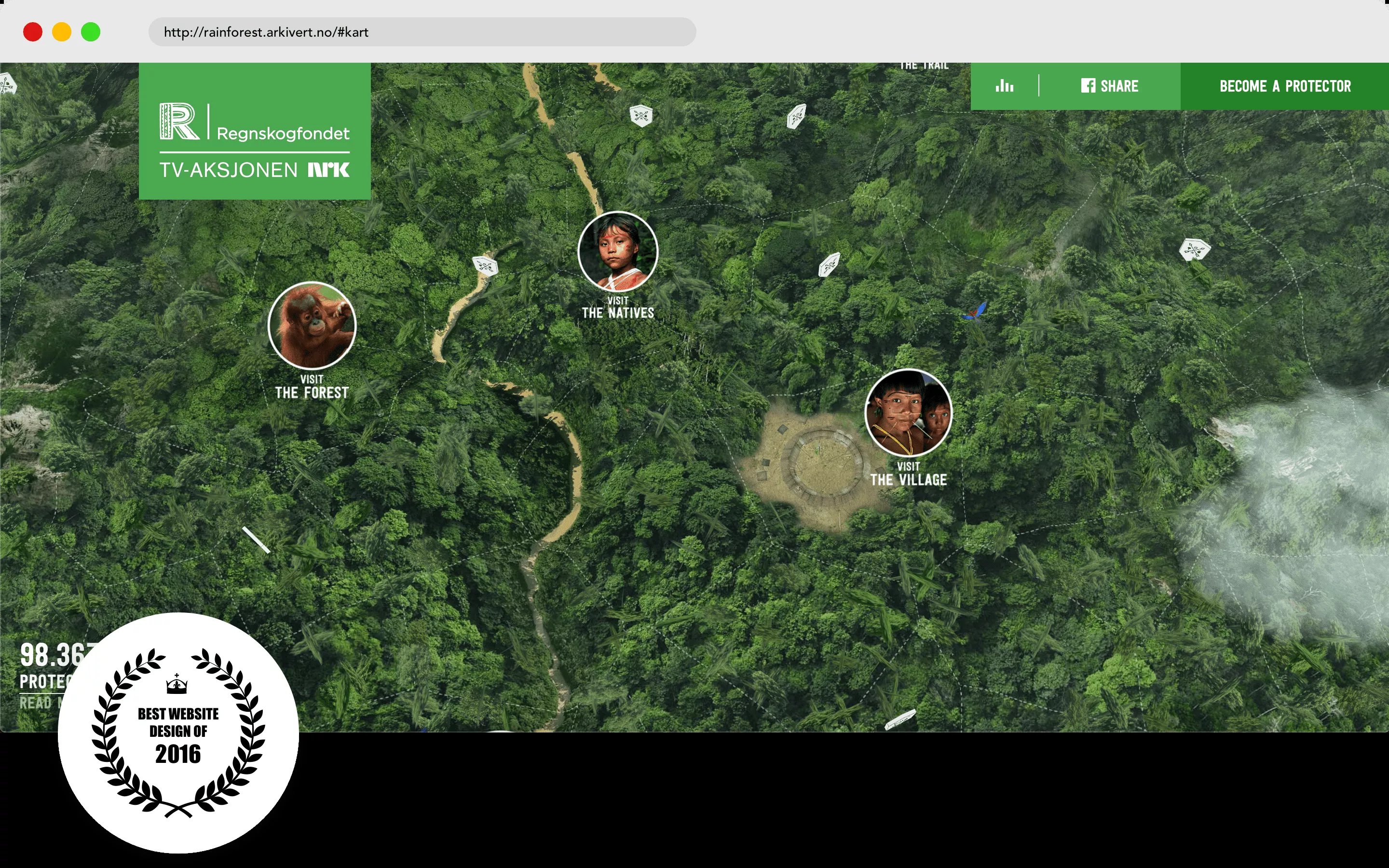Click the partially visible The Trail label
Viewport: 1389px width, 868px height.
coord(924,66)
